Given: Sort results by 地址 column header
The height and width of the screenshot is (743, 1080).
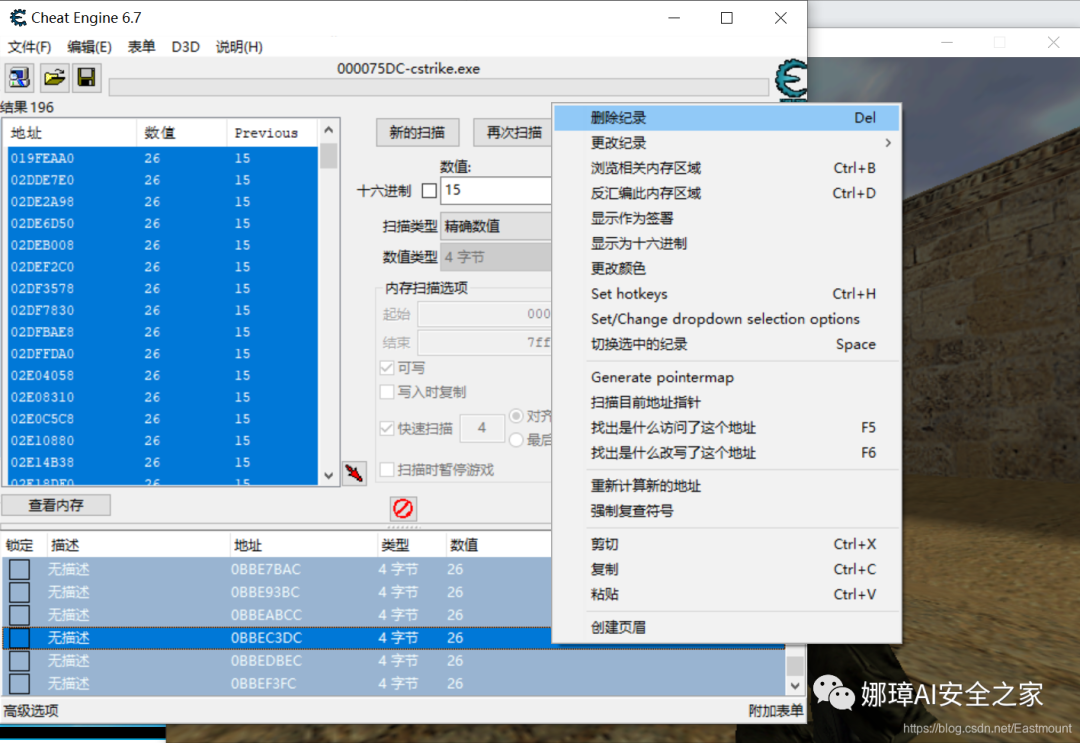Looking at the screenshot, I should (x=71, y=133).
